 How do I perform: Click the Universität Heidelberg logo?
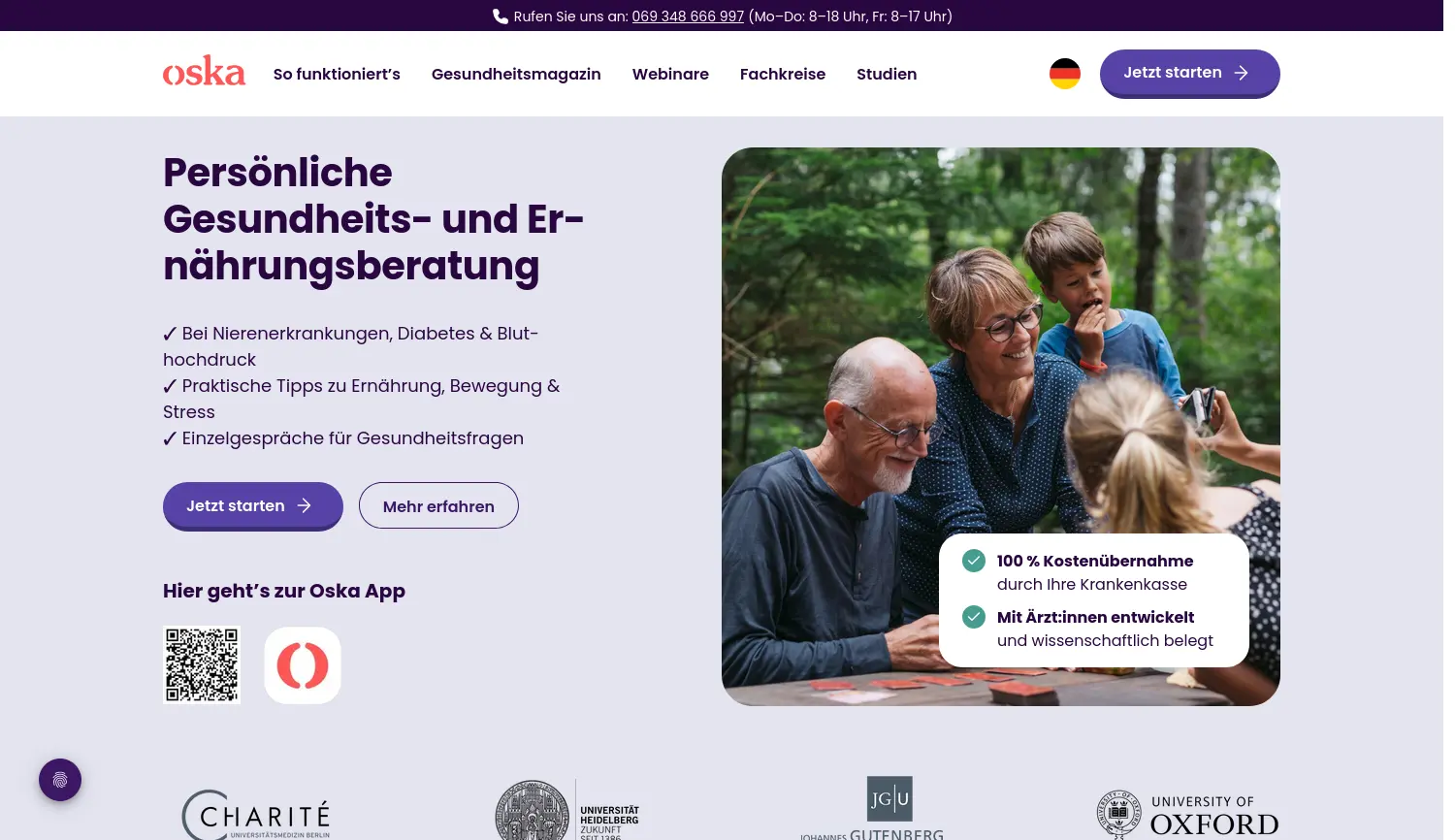coord(567,810)
